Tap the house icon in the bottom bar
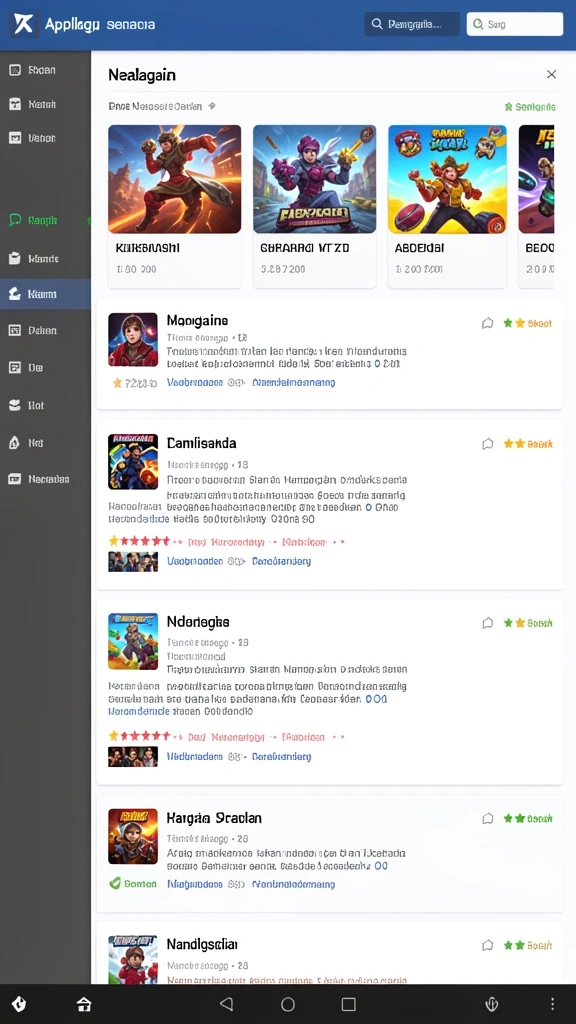576x1024 pixels. pos(84,1004)
